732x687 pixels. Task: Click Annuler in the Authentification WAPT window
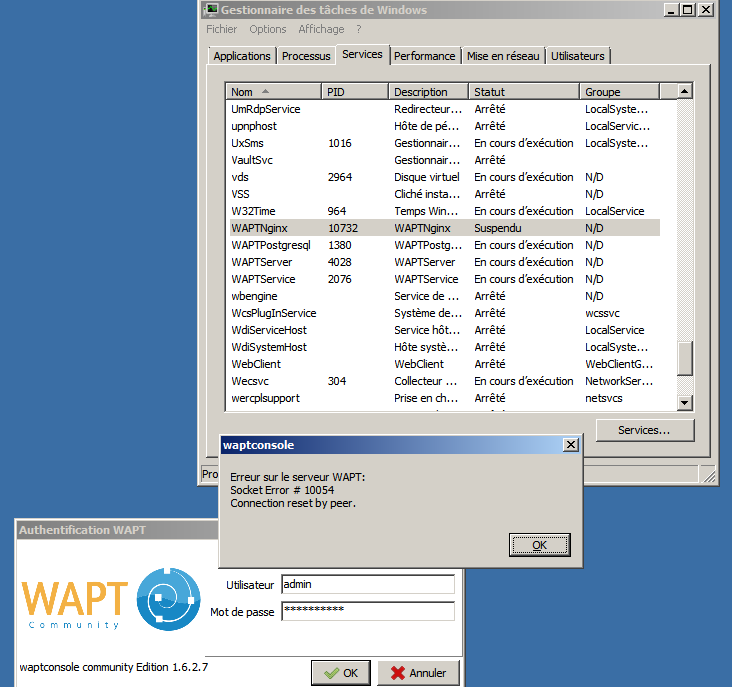coord(418,673)
